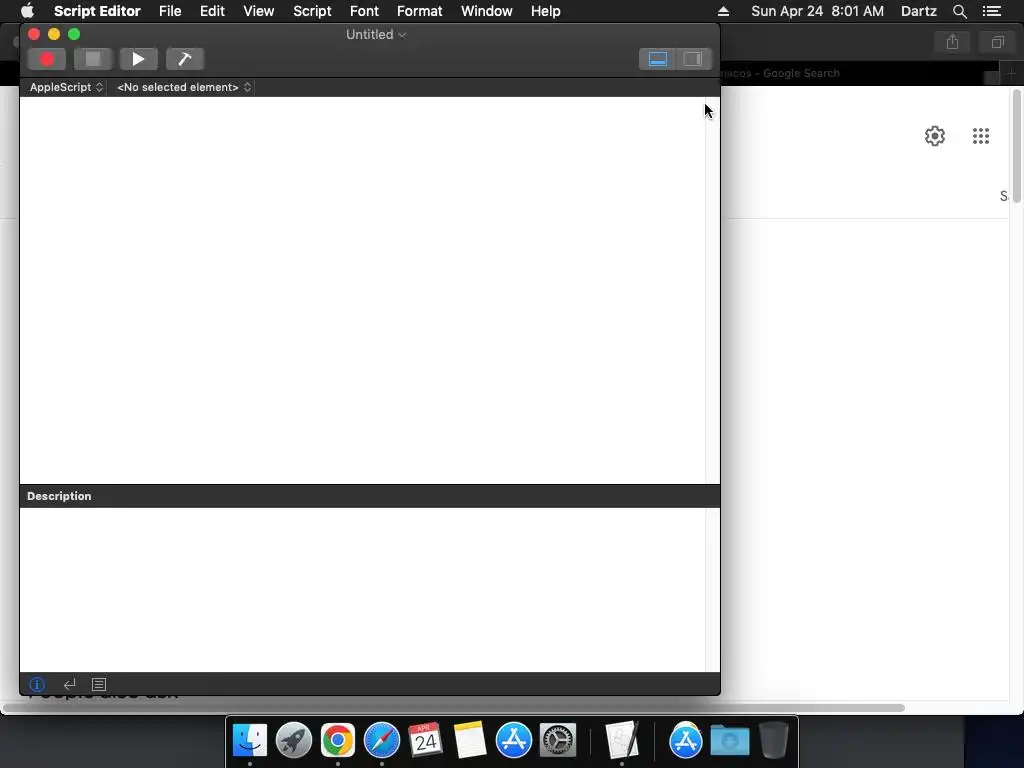
Task: Open the AppleScript language dropdown
Action: click(x=66, y=87)
